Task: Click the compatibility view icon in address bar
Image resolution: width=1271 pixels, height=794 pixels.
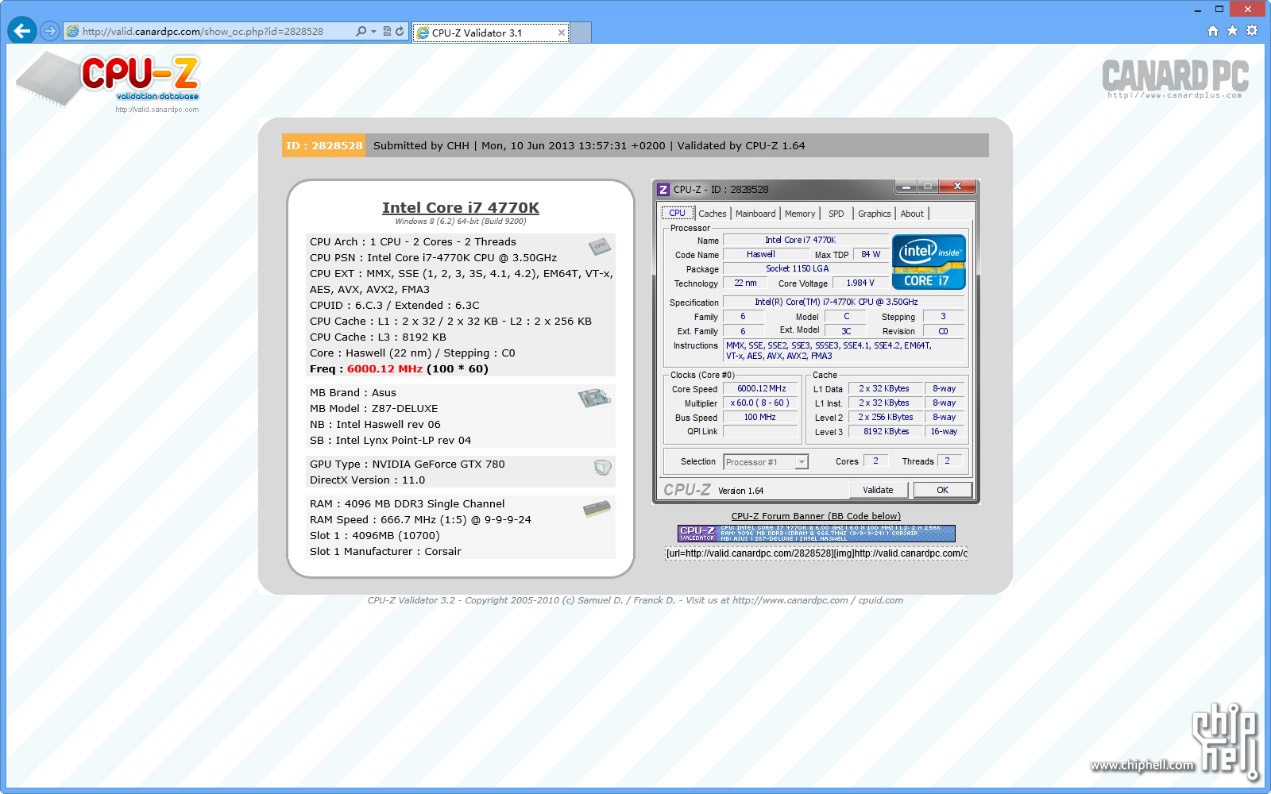Action: [386, 32]
